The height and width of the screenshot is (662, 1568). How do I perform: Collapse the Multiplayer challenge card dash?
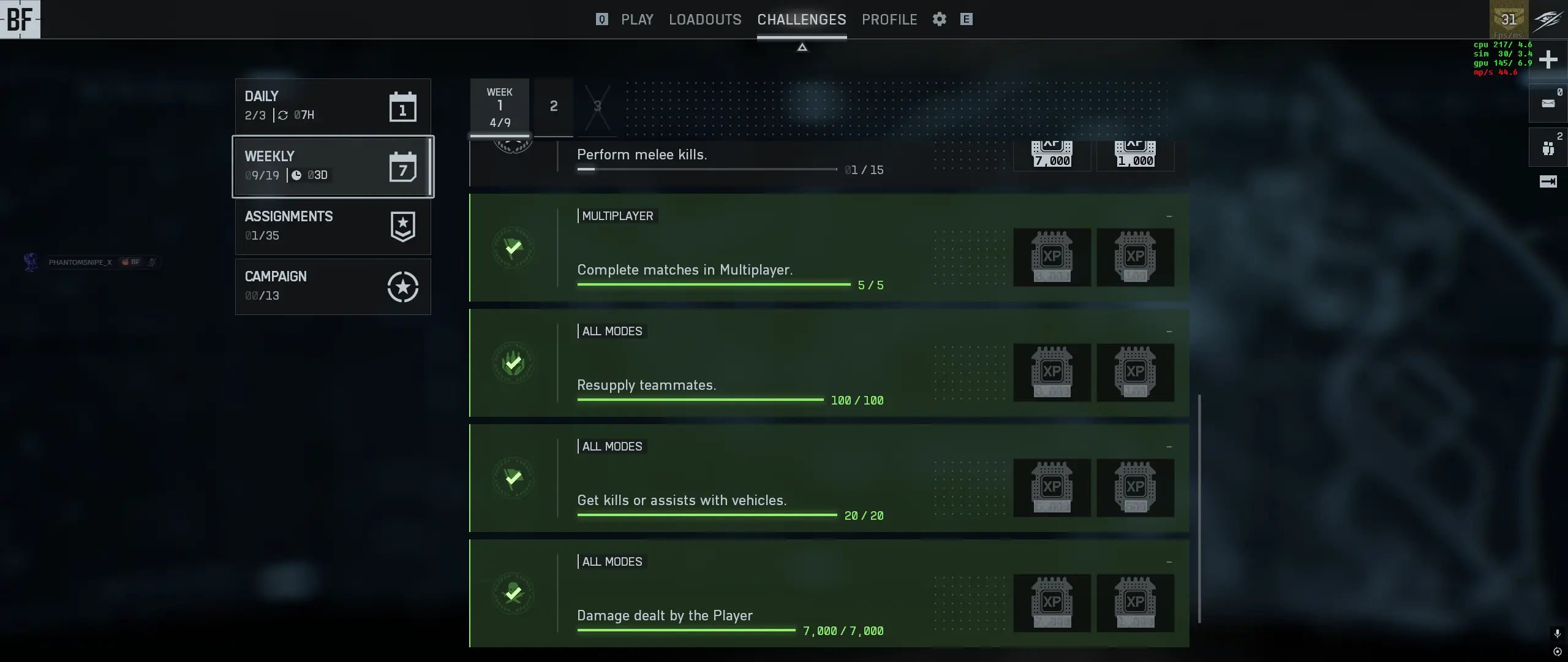(1169, 216)
